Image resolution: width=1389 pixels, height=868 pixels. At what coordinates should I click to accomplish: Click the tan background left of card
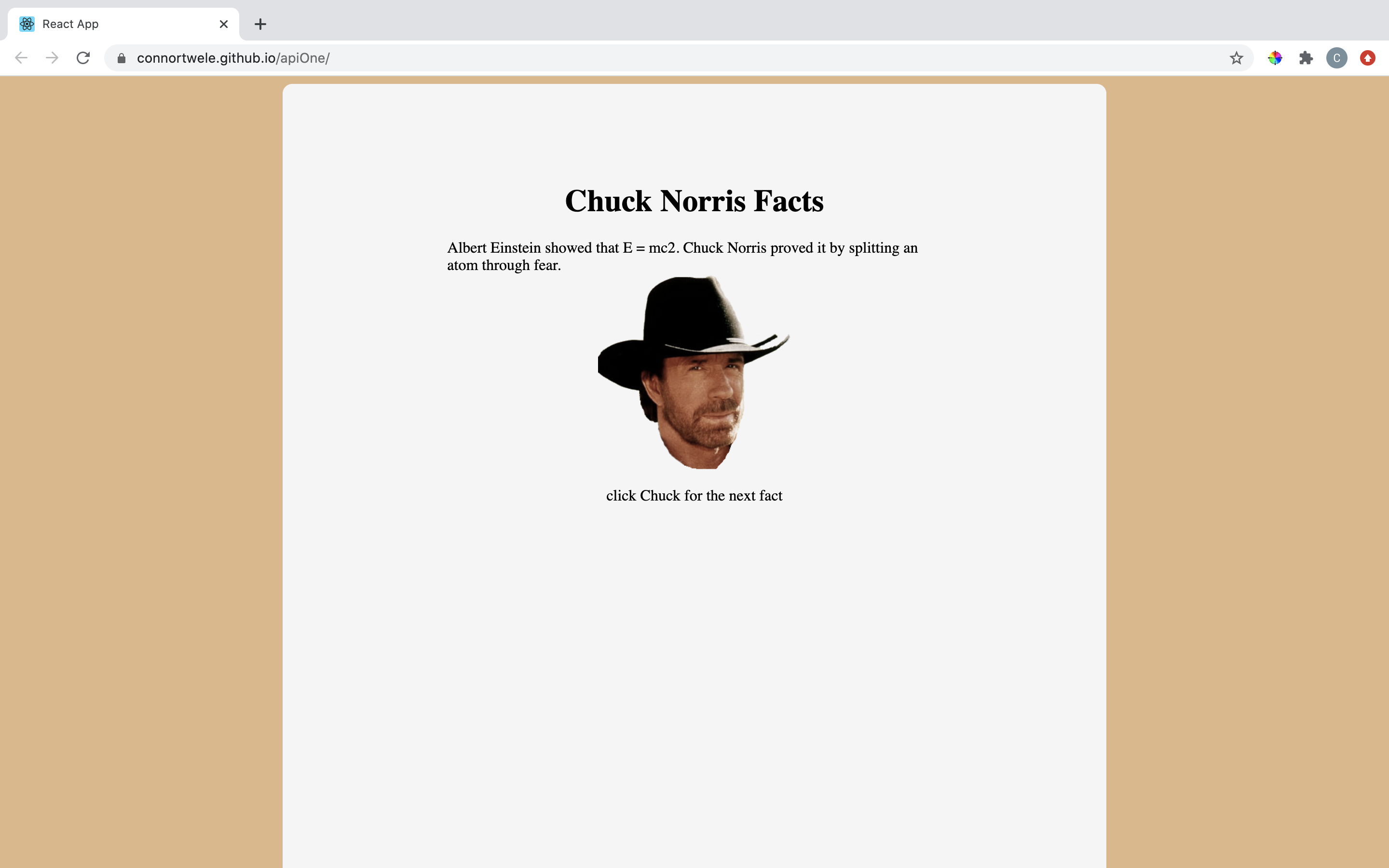[x=141, y=459]
